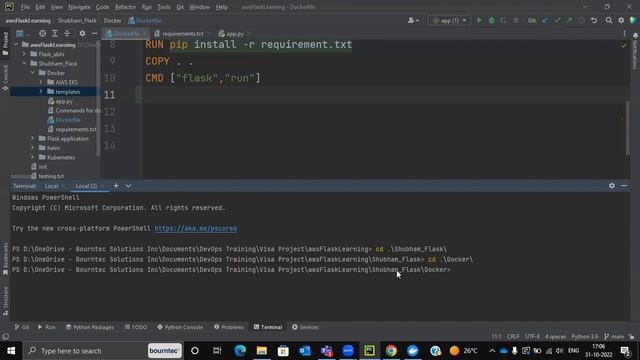Expand the helm folder
The width and height of the screenshot is (640, 360).
pos(33,148)
